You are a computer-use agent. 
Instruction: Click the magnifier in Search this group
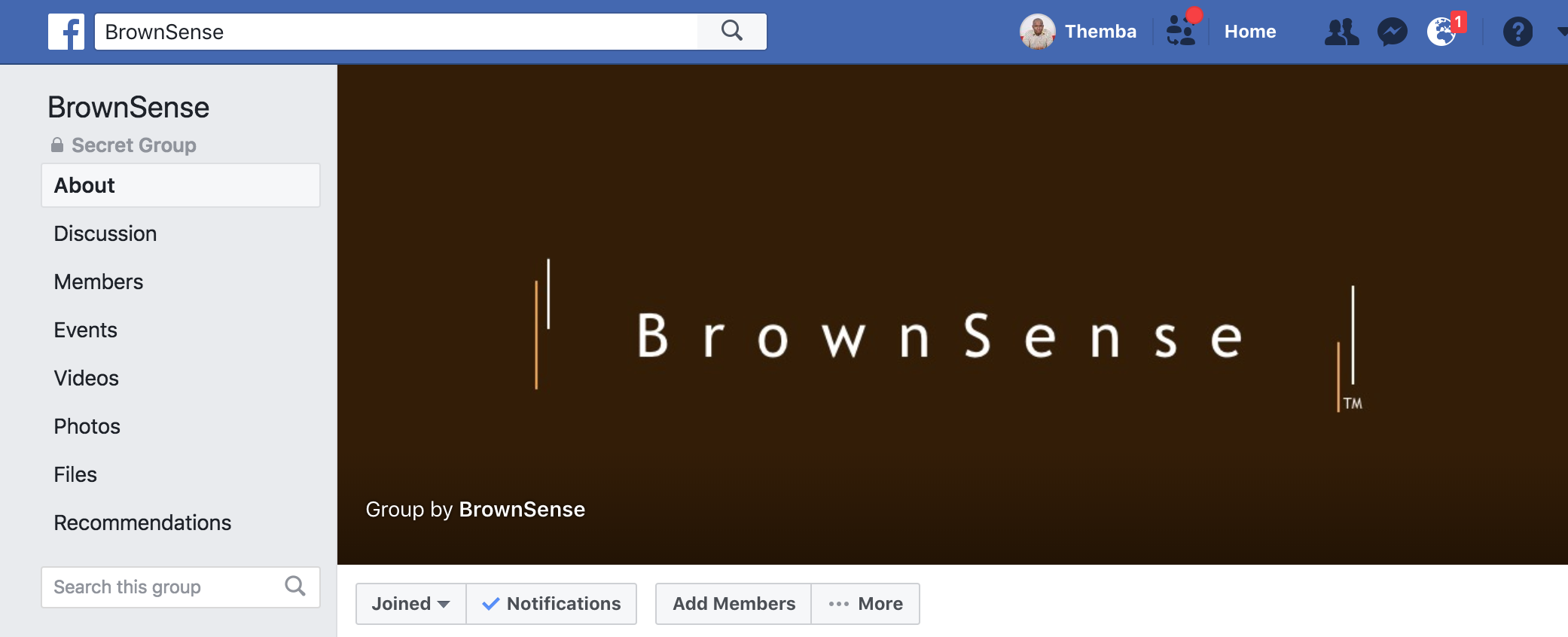pos(295,586)
